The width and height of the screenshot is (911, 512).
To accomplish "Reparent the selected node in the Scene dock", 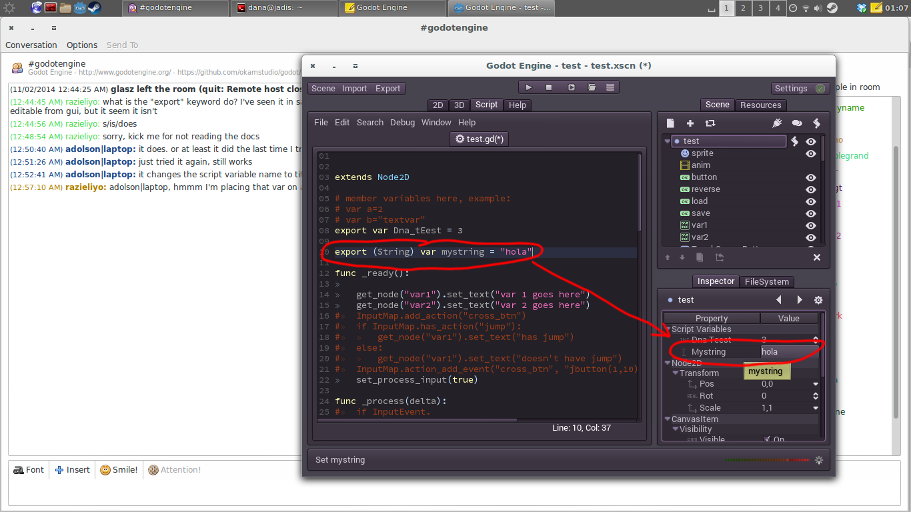I will tap(720, 257).
